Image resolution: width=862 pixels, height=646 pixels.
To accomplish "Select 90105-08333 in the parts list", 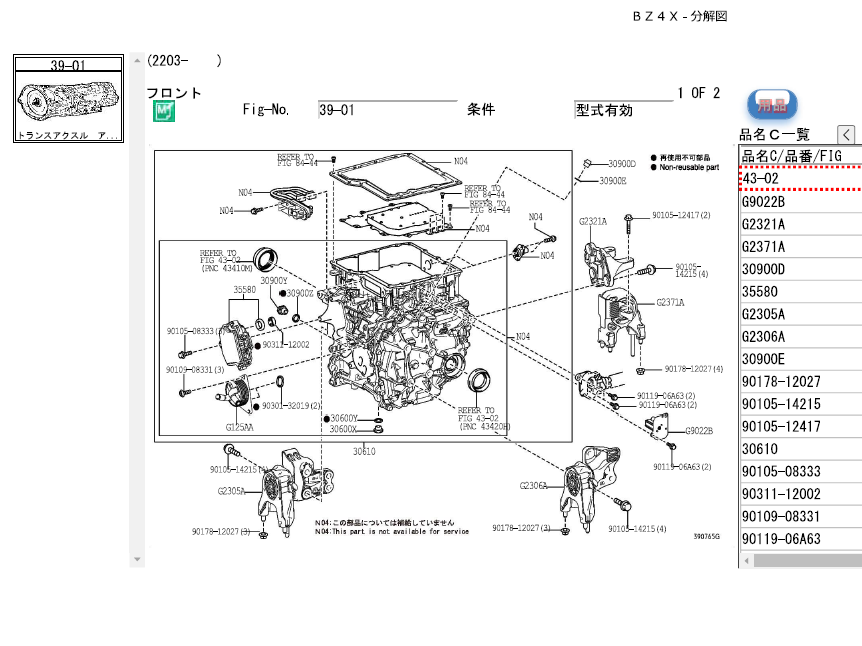I will click(x=801, y=472).
